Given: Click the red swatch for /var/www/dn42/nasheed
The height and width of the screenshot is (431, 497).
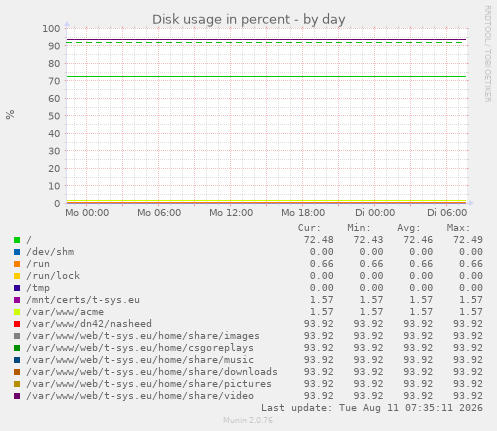Looking at the screenshot, I should point(17,324).
